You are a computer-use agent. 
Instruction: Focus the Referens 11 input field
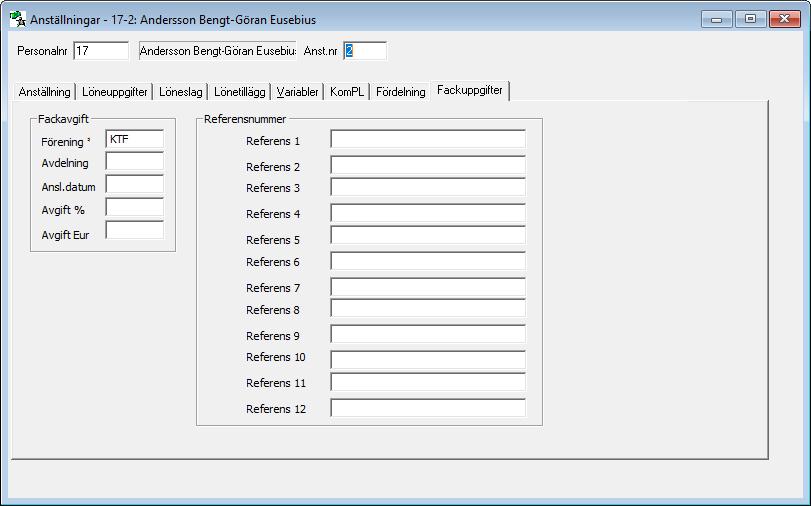428,382
